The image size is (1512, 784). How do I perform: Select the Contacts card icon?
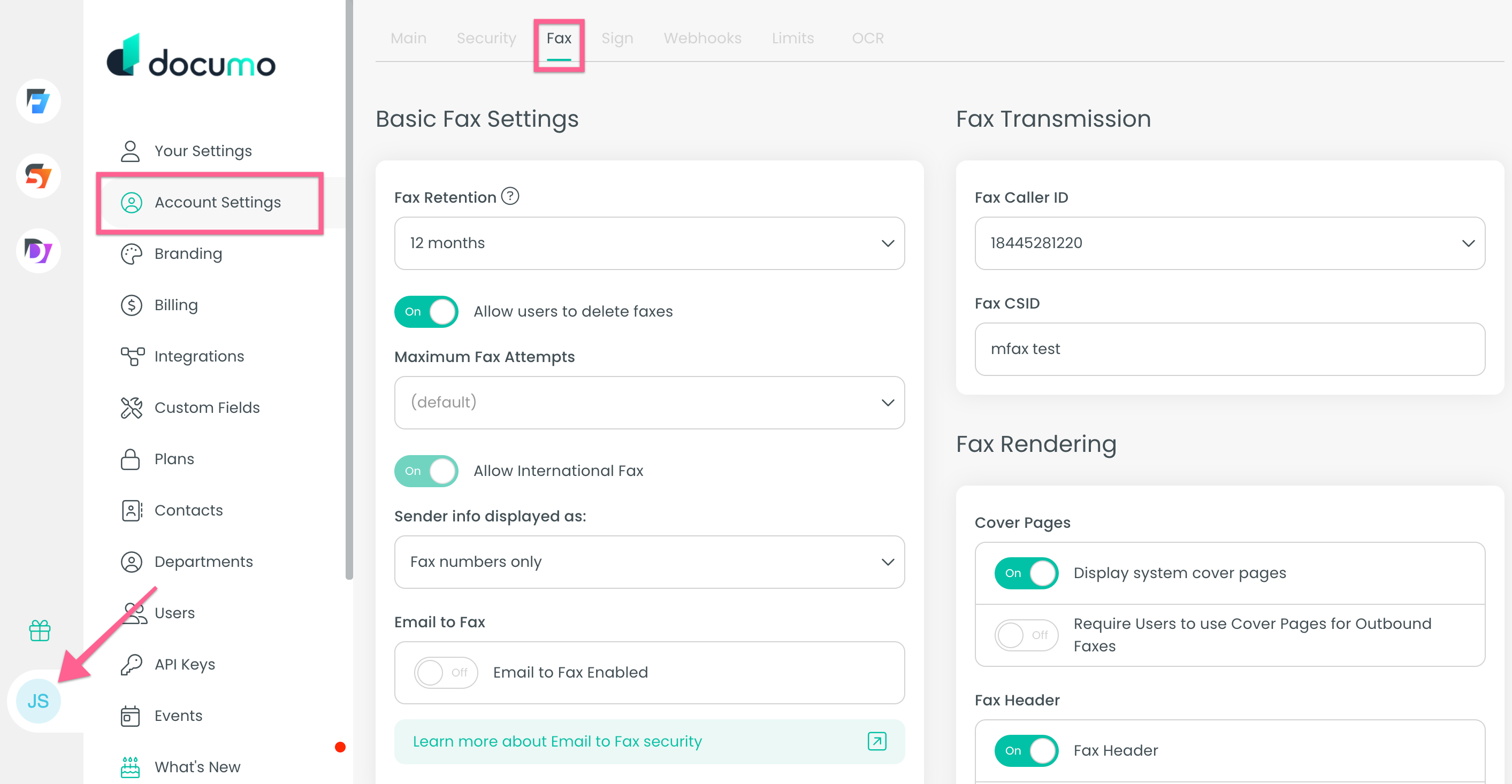(131, 510)
